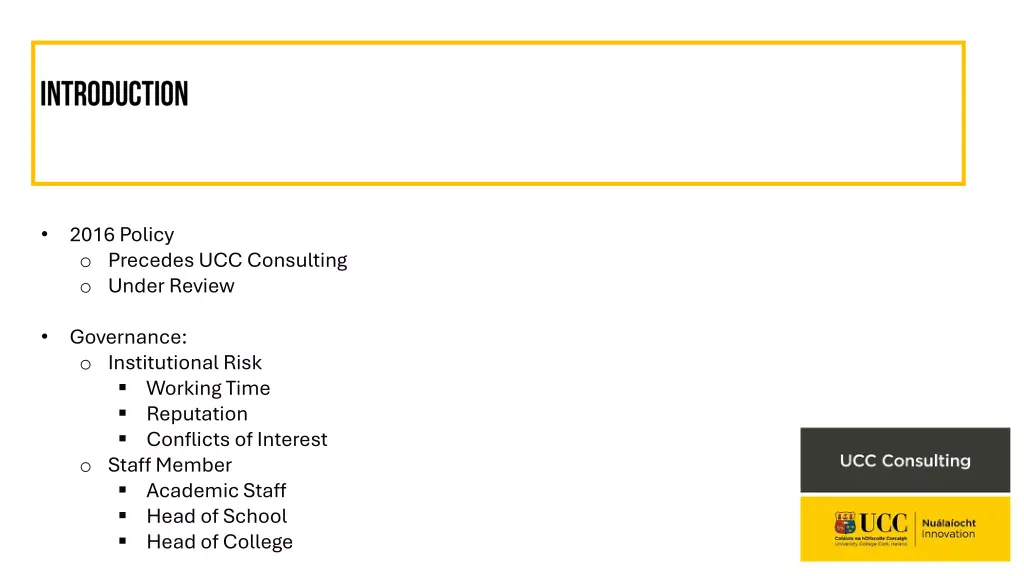Click the Nuálaíocht Innovation logo text

948,528
